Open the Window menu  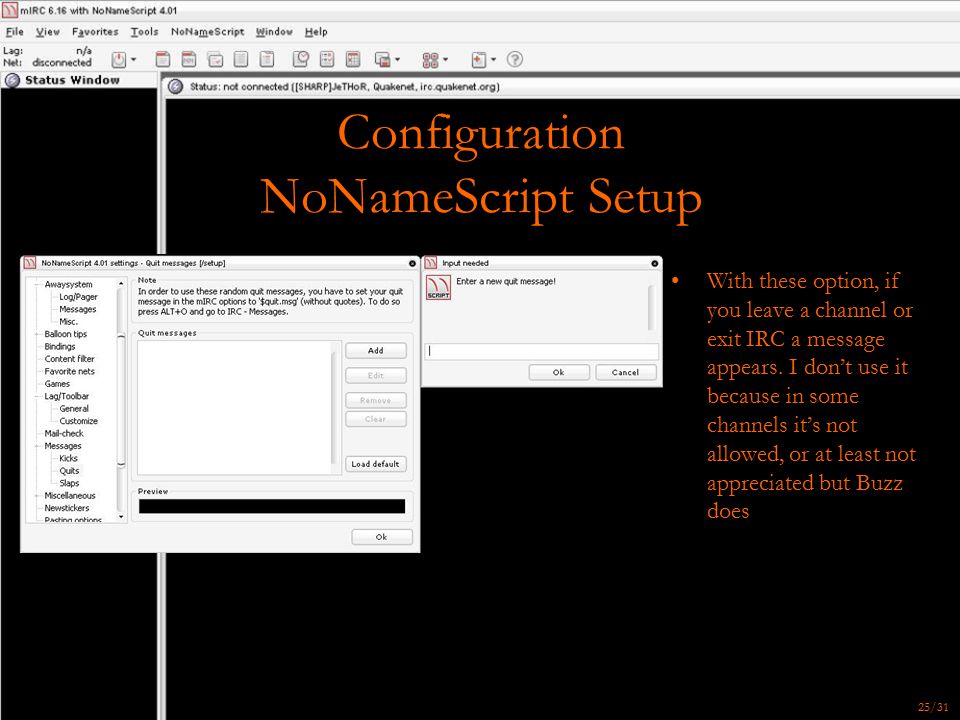click(x=274, y=32)
